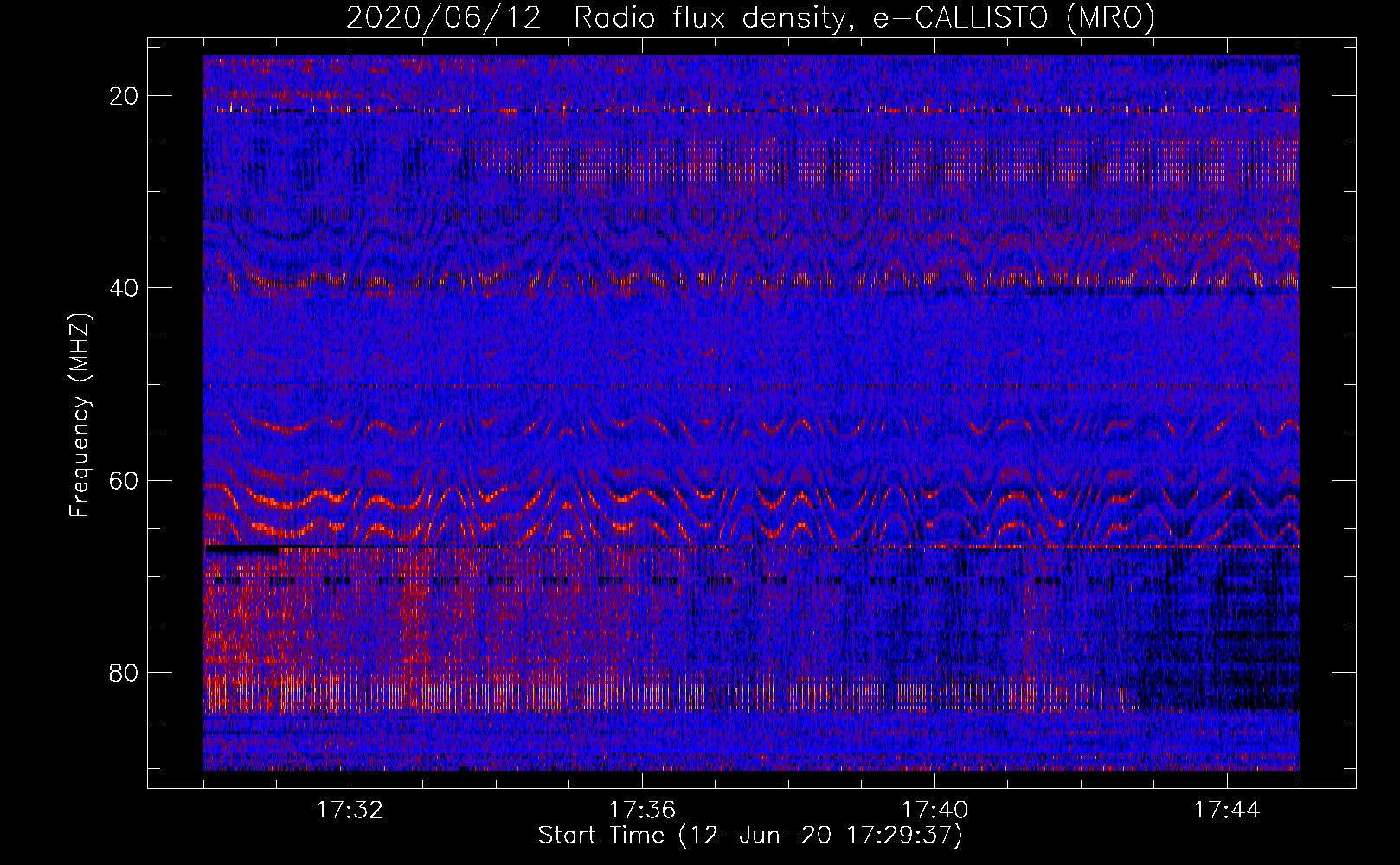This screenshot has height=865, width=1400.
Task: Click the 'Frequency (MHZ)' axis label
Action: click(x=80, y=414)
